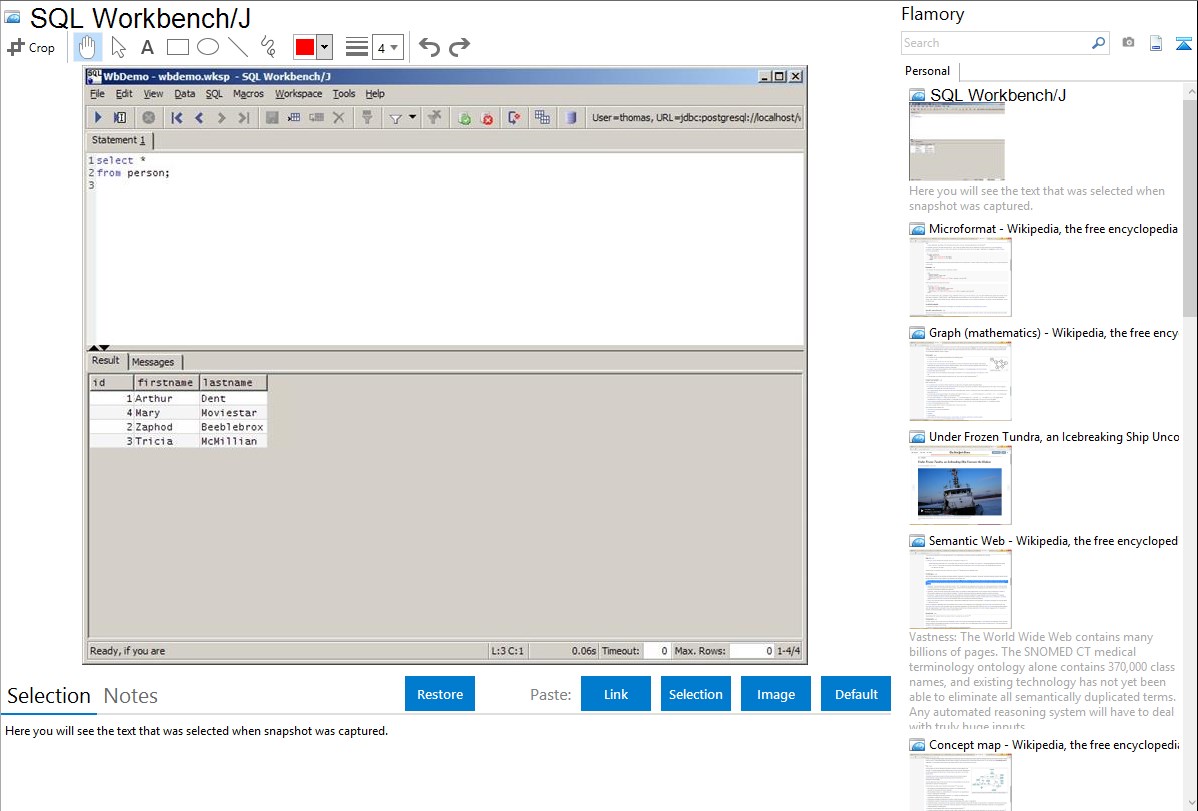The width and height of the screenshot is (1198, 811).
Task: Click the rollback icon with red X
Action: click(x=487, y=118)
